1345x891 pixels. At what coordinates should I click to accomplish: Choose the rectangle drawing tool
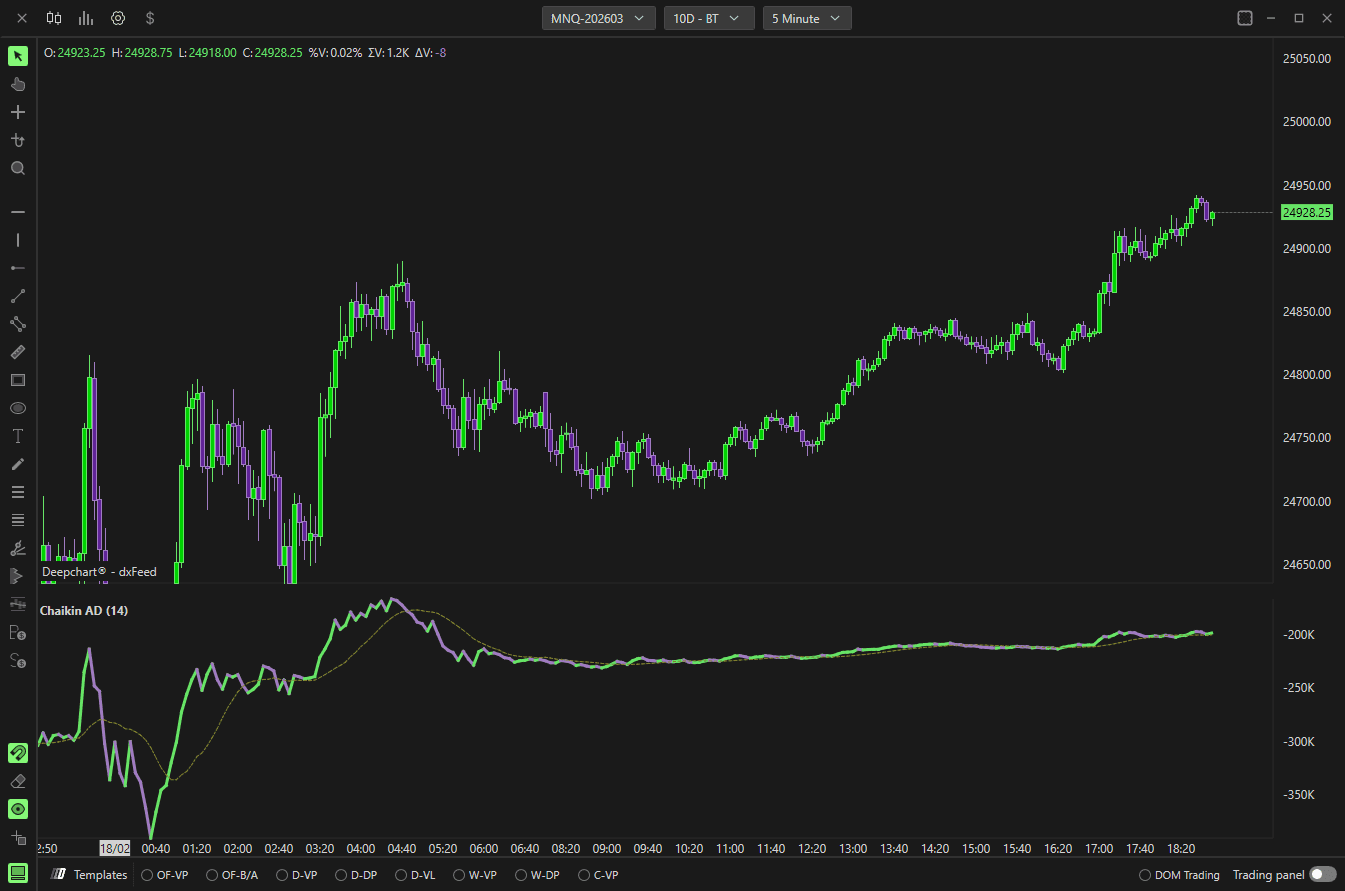click(x=18, y=380)
